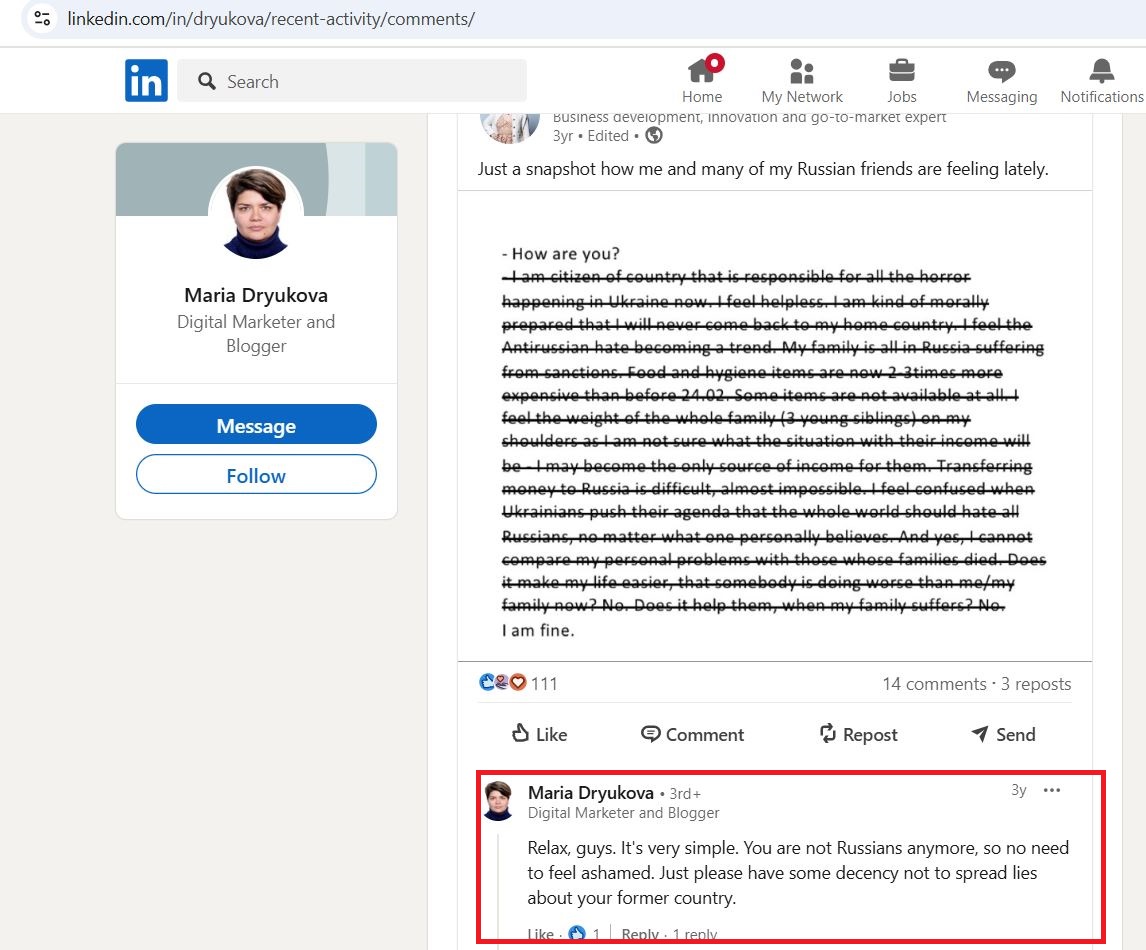Click the "3rd+" connection degree label
This screenshot has height=950, width=1146.
pyautogui.click(x=685, y=794)
